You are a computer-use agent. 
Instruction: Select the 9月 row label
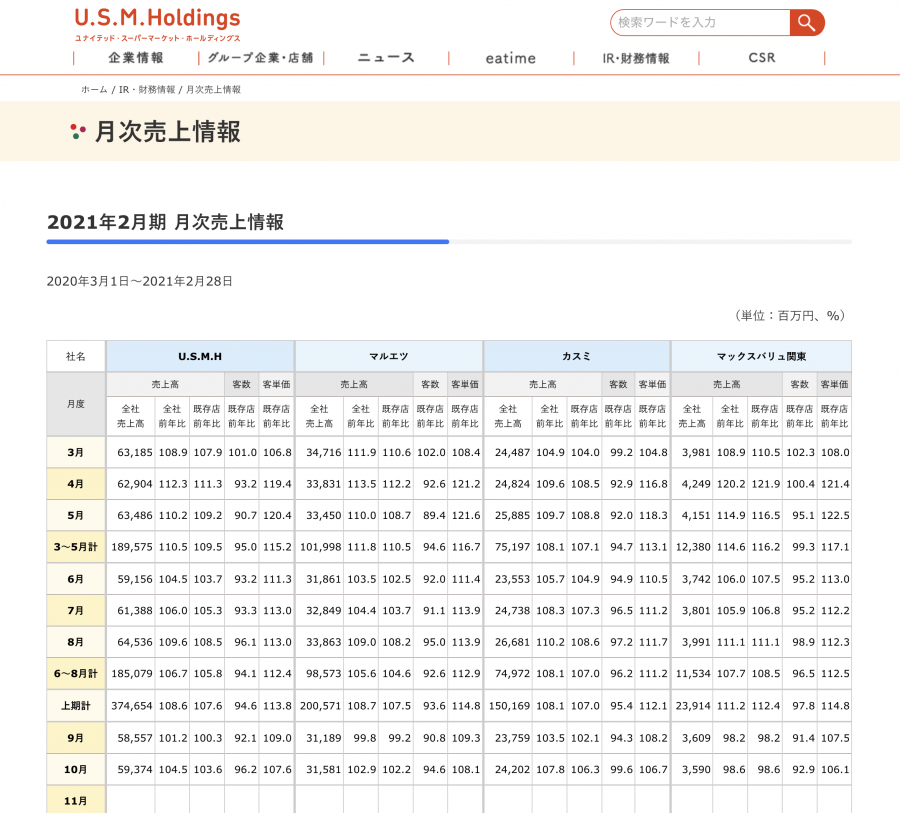click(76, 738)
